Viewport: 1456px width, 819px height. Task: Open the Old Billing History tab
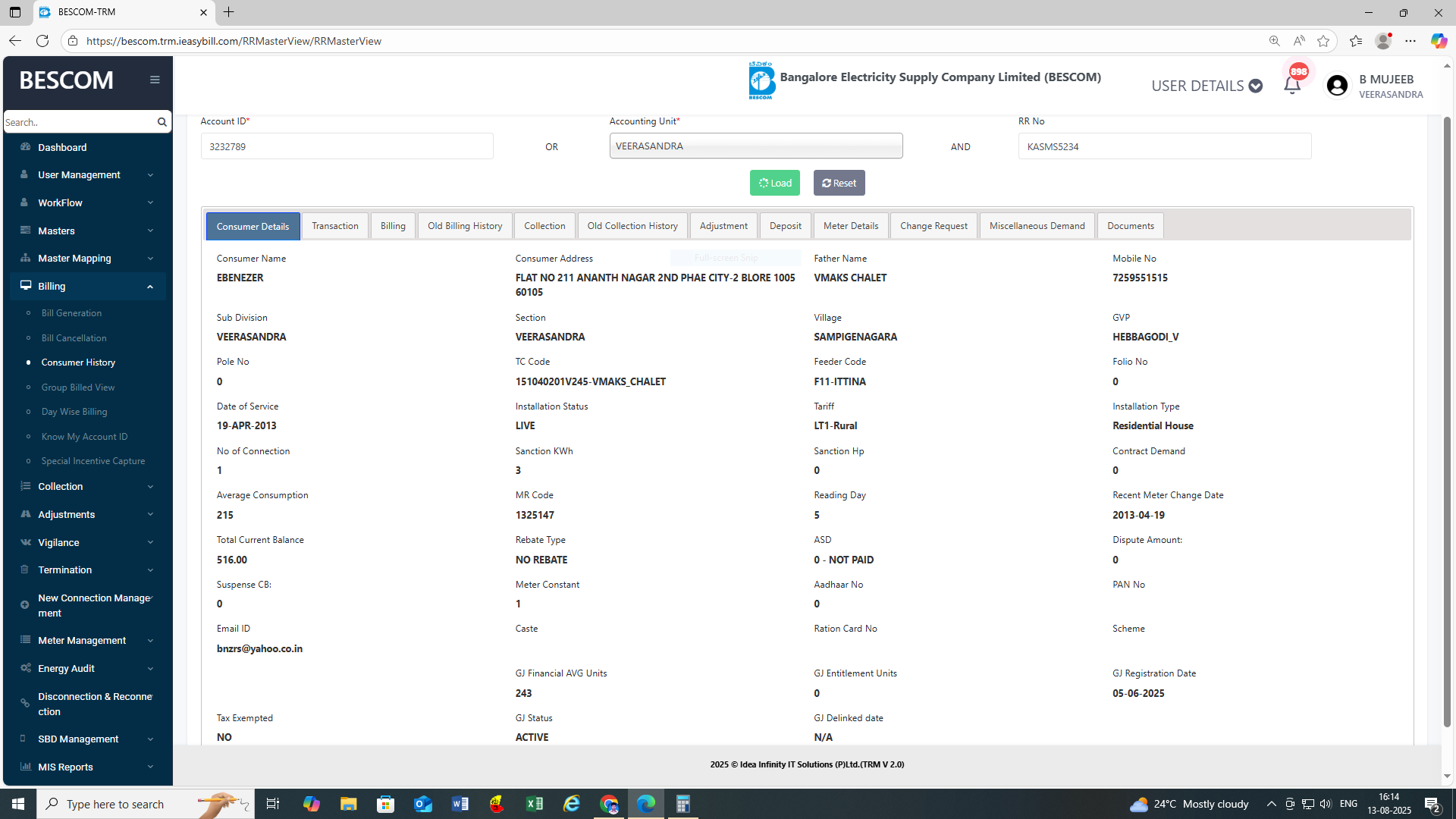click(x=464, y=226)
